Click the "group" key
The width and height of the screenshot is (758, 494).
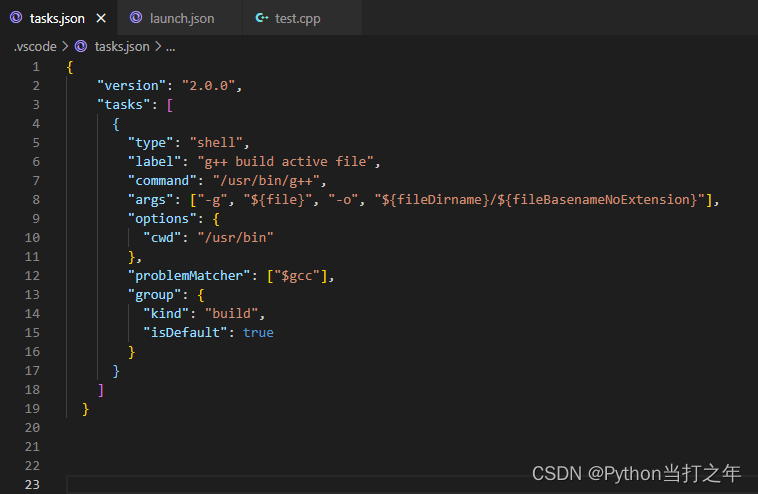click(154, 294)
